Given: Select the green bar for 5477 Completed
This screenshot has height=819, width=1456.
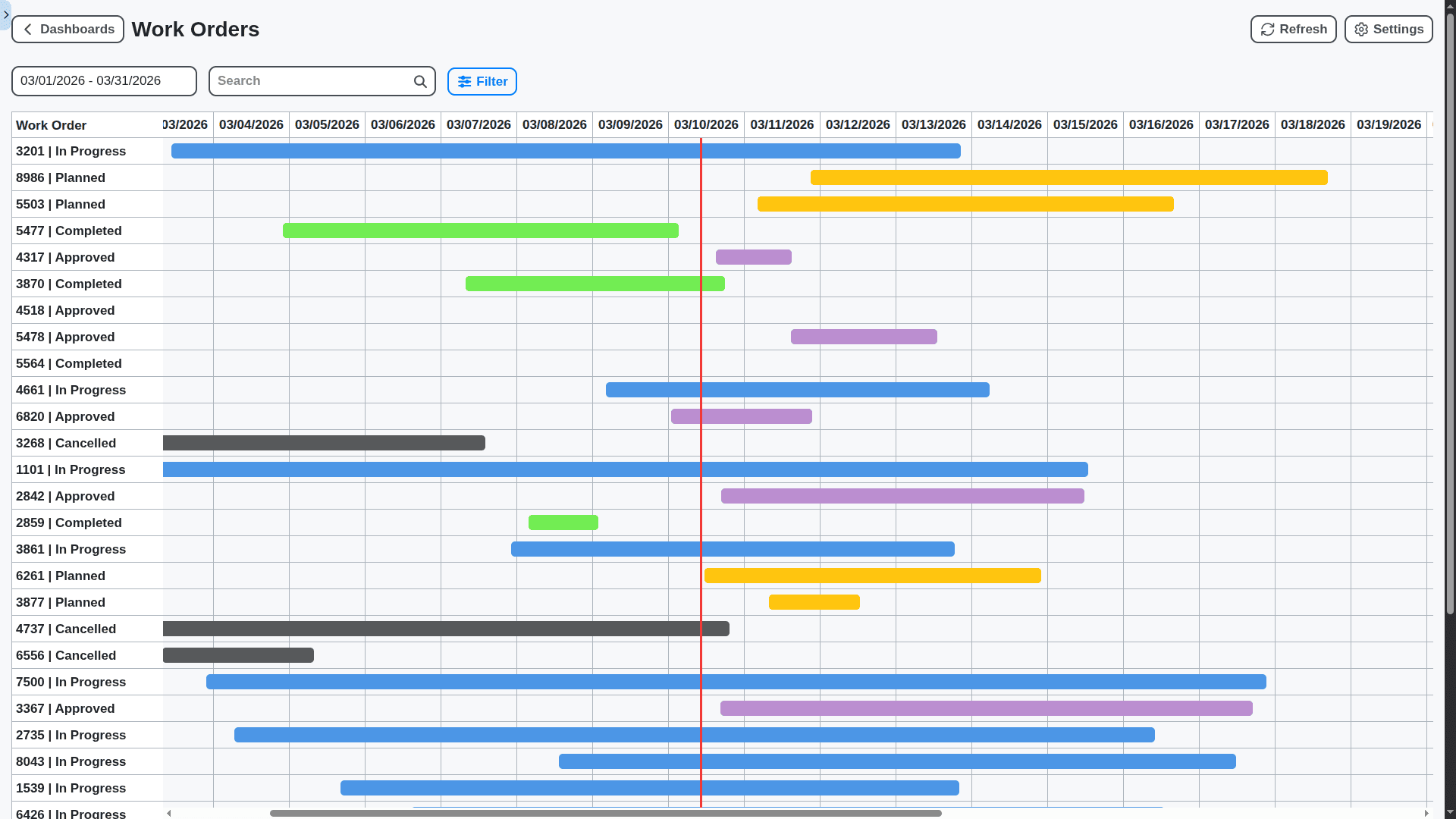Looking at the screenshot, I should [480, 231].
